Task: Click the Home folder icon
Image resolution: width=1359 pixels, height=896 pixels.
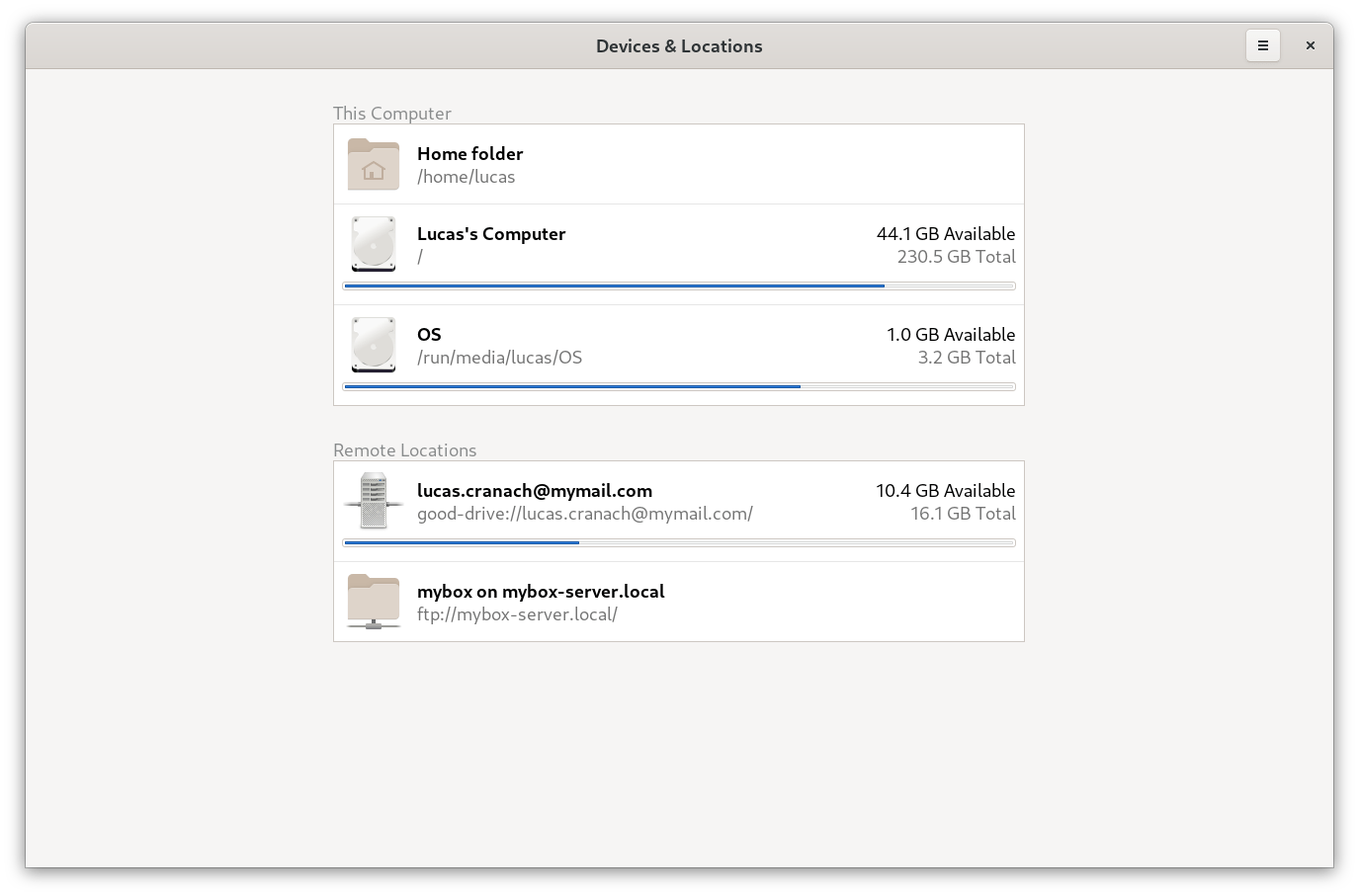Action: (374, 164)
